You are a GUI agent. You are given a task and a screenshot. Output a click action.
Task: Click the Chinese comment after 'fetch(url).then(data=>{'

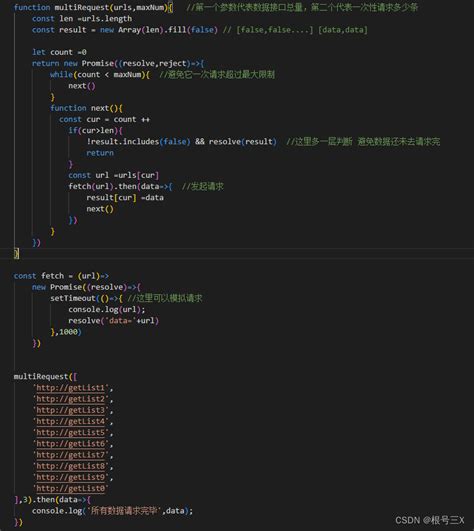click(x=203, y=186)
